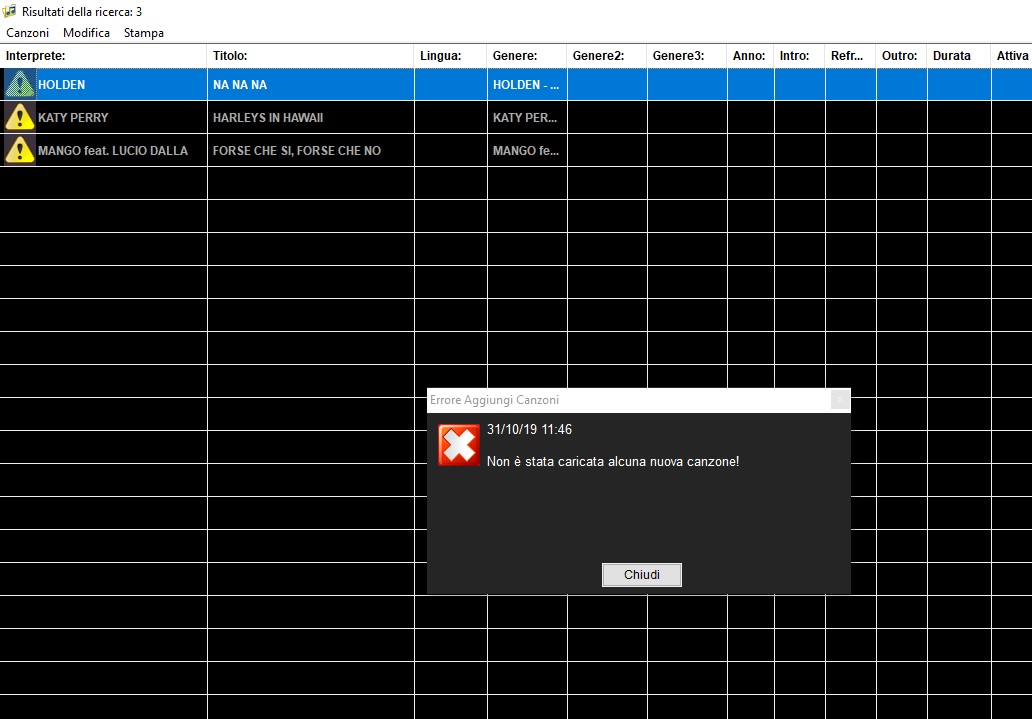
Task: Click the Anno column header
Action: coord(750,56)
